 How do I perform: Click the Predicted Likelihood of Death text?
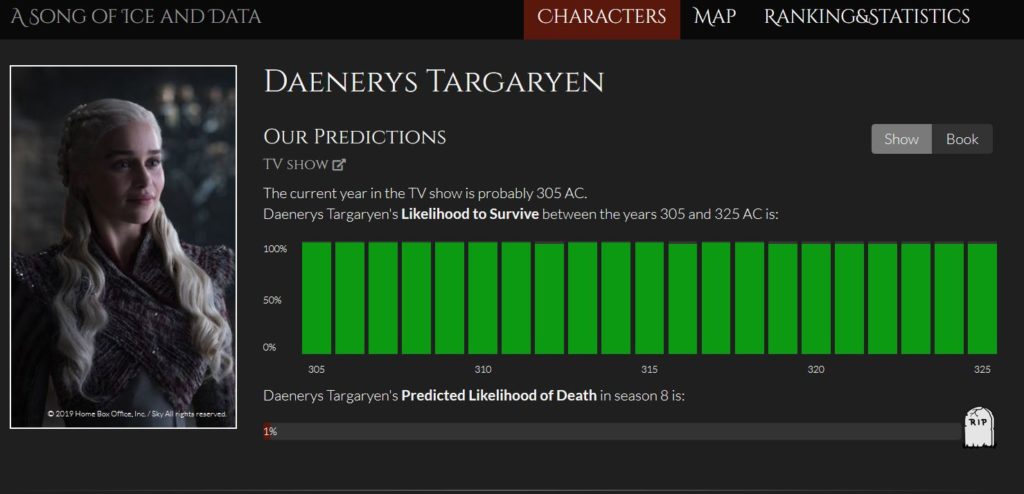[x=499, y=395]
